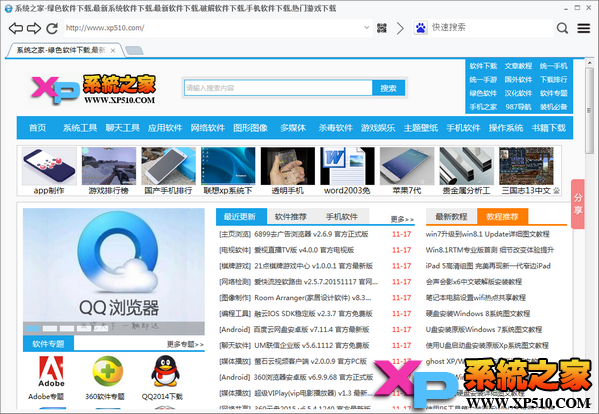Open the 图形图像 nav item

(x=251, y=128)
